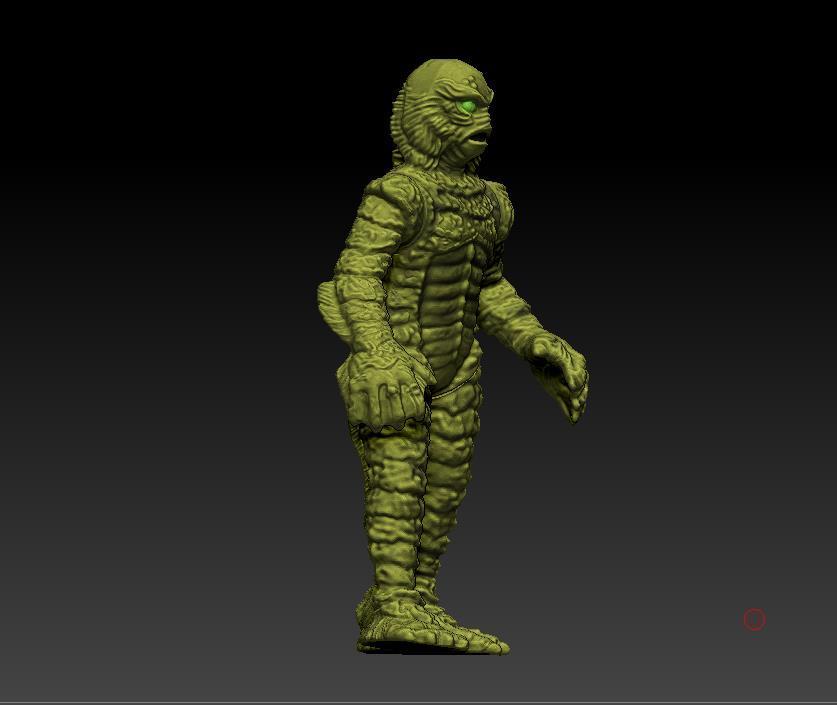This screenshot has height=705, width=837.
Task: Select the creature's outstretched far hand
Action: pos(560,376)
